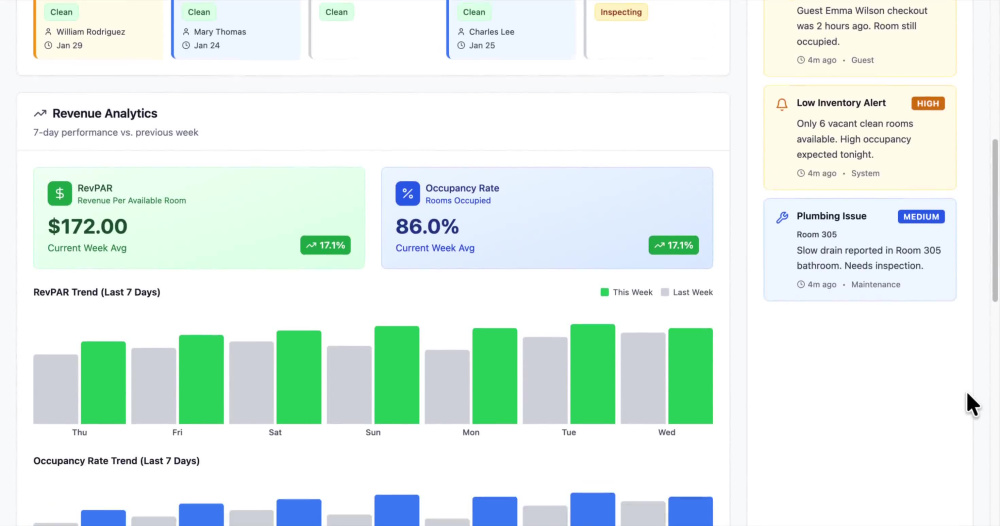Click the 7-day performance vs. previous week text
The image size is (1000, 526).
[115, 133]
